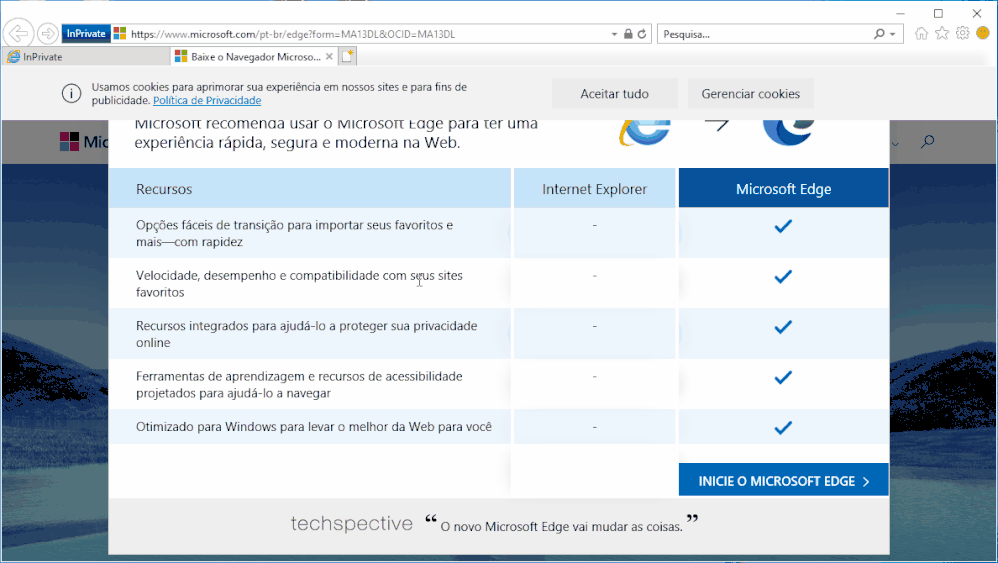Screen dimensions: 998x563
Task: Click Gerenciar cookies button
Action: pos(750,94)
